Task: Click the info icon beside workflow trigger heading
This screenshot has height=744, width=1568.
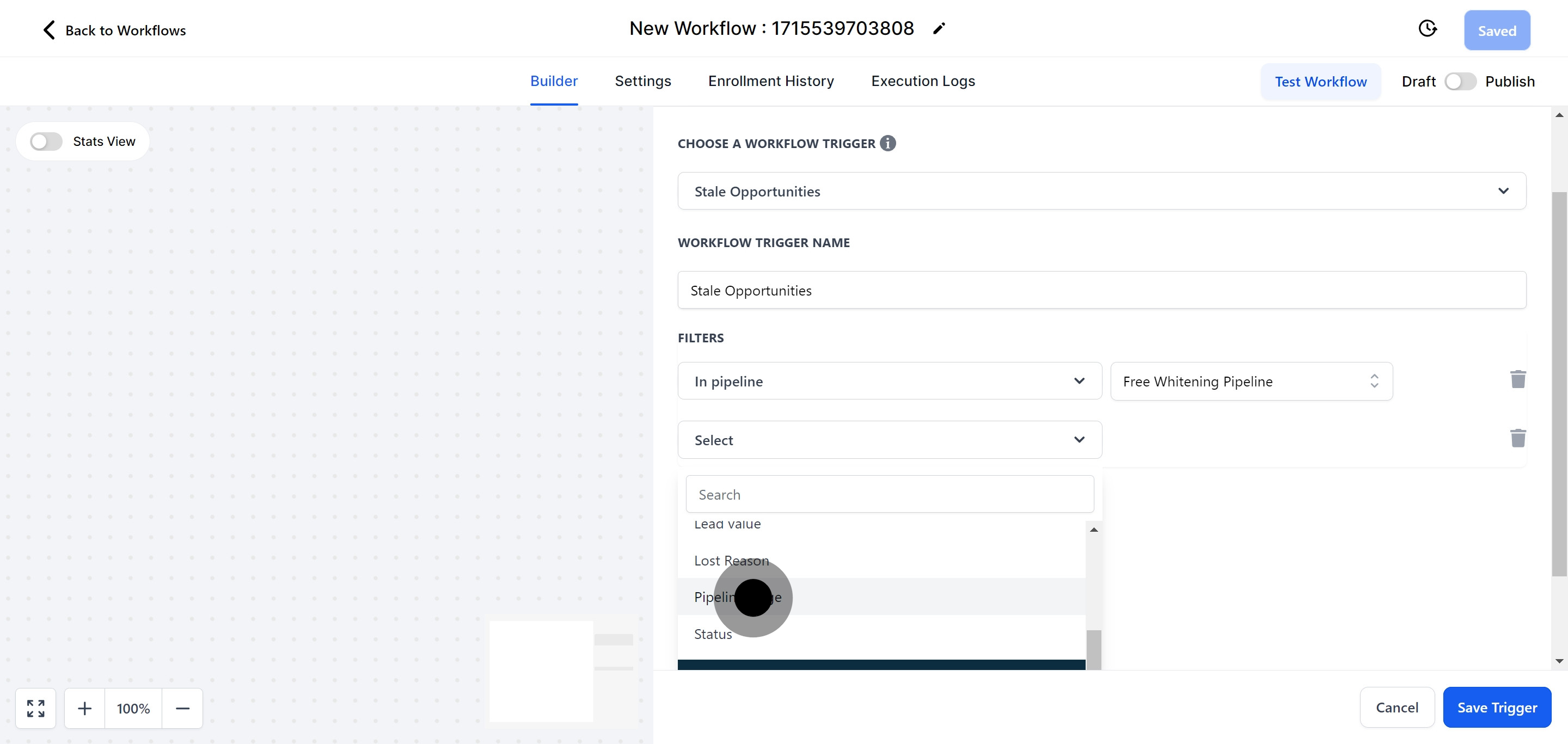Action: 887,143
